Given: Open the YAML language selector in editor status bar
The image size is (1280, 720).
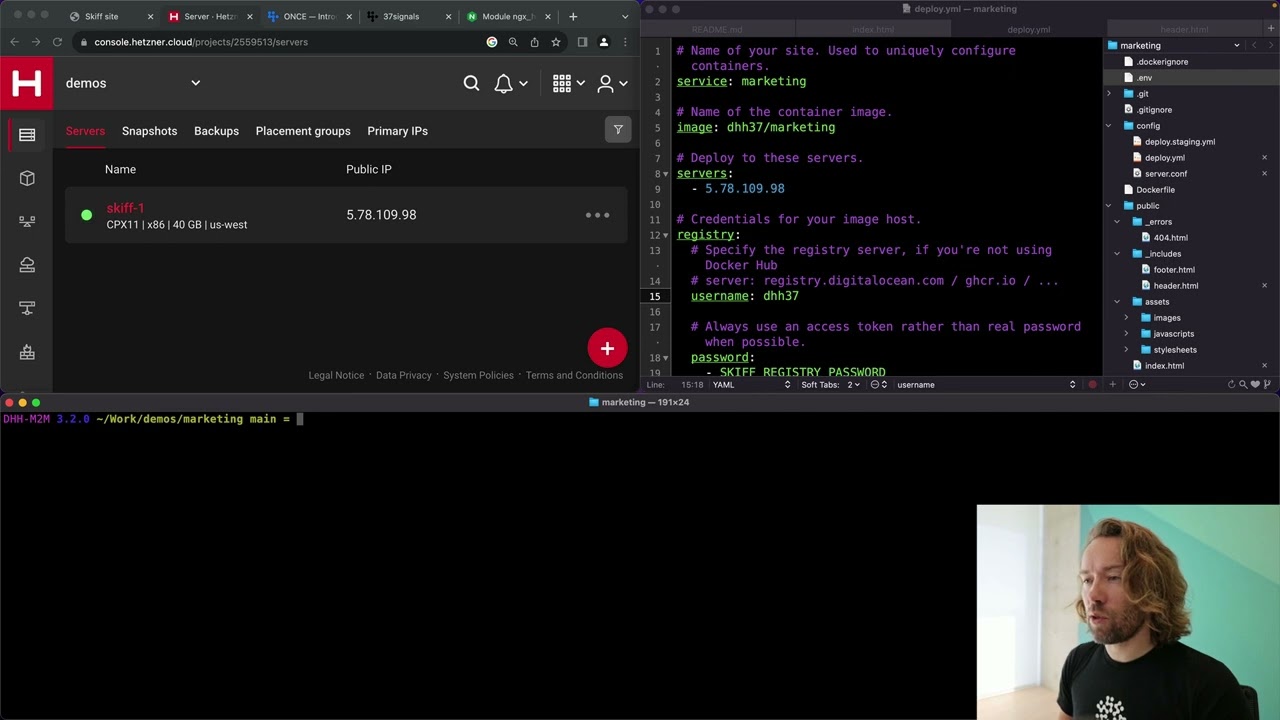Looking at the screenshot, I should pyautogui.click(x=751, y=384).
